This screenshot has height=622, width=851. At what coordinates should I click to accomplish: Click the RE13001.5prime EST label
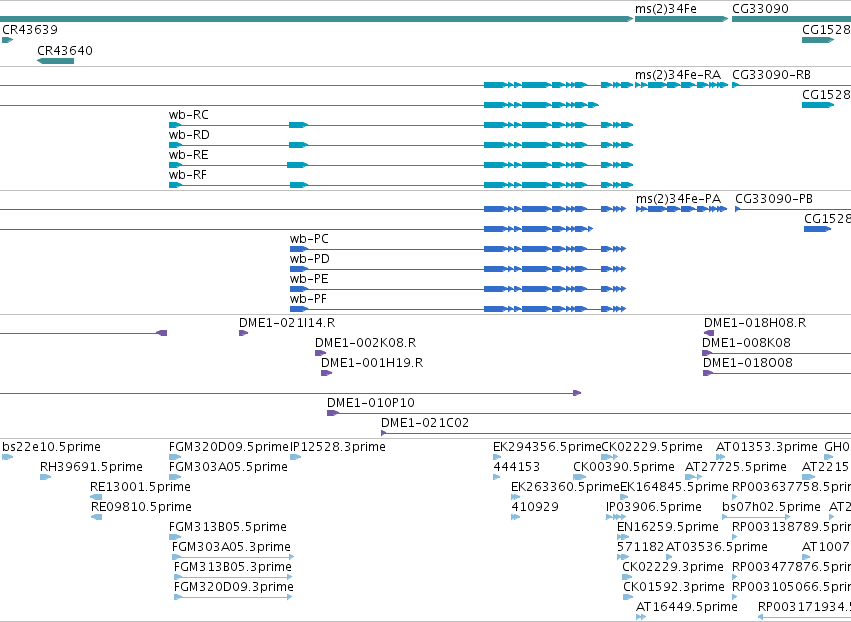pos(141,487)
